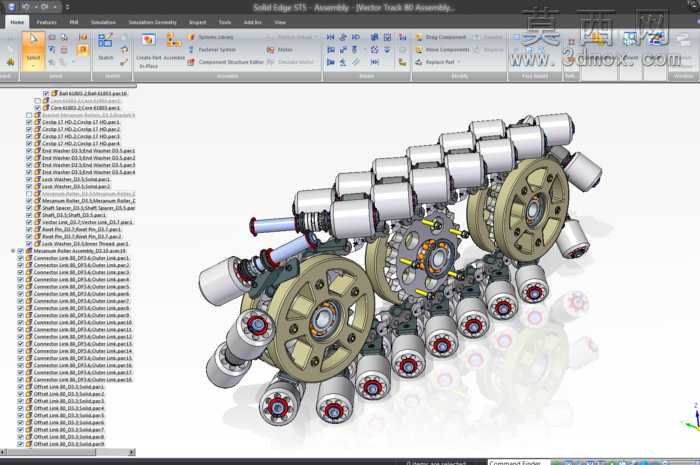
Task: Click the part icon of Offset Link par:1
Action: (29, 386)
